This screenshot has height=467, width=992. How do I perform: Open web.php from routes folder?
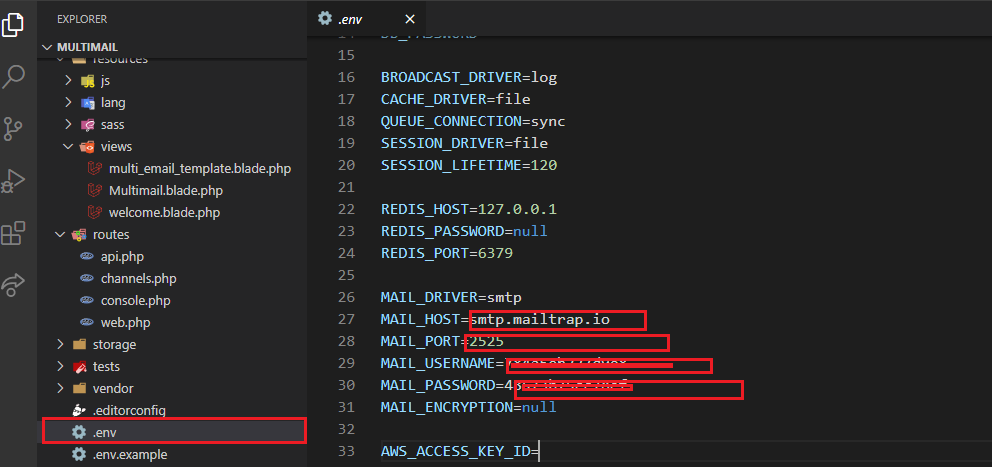[125, 322]
